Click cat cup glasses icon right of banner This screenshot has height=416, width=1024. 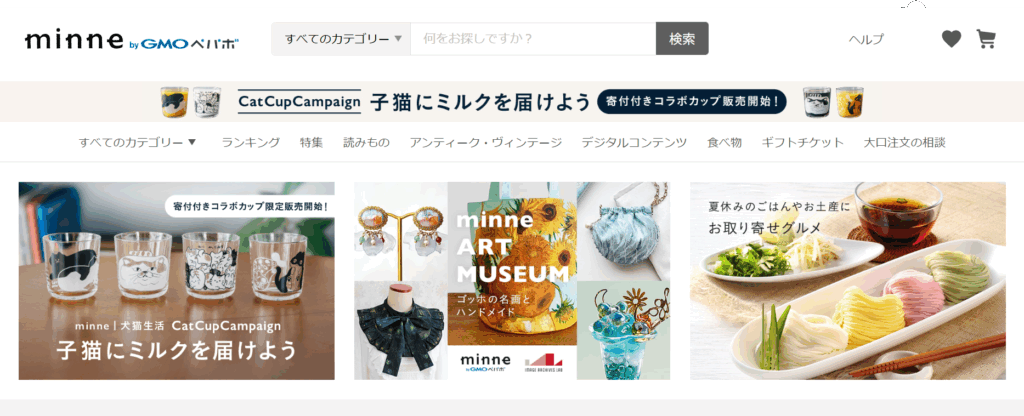(x=833, y=102)
